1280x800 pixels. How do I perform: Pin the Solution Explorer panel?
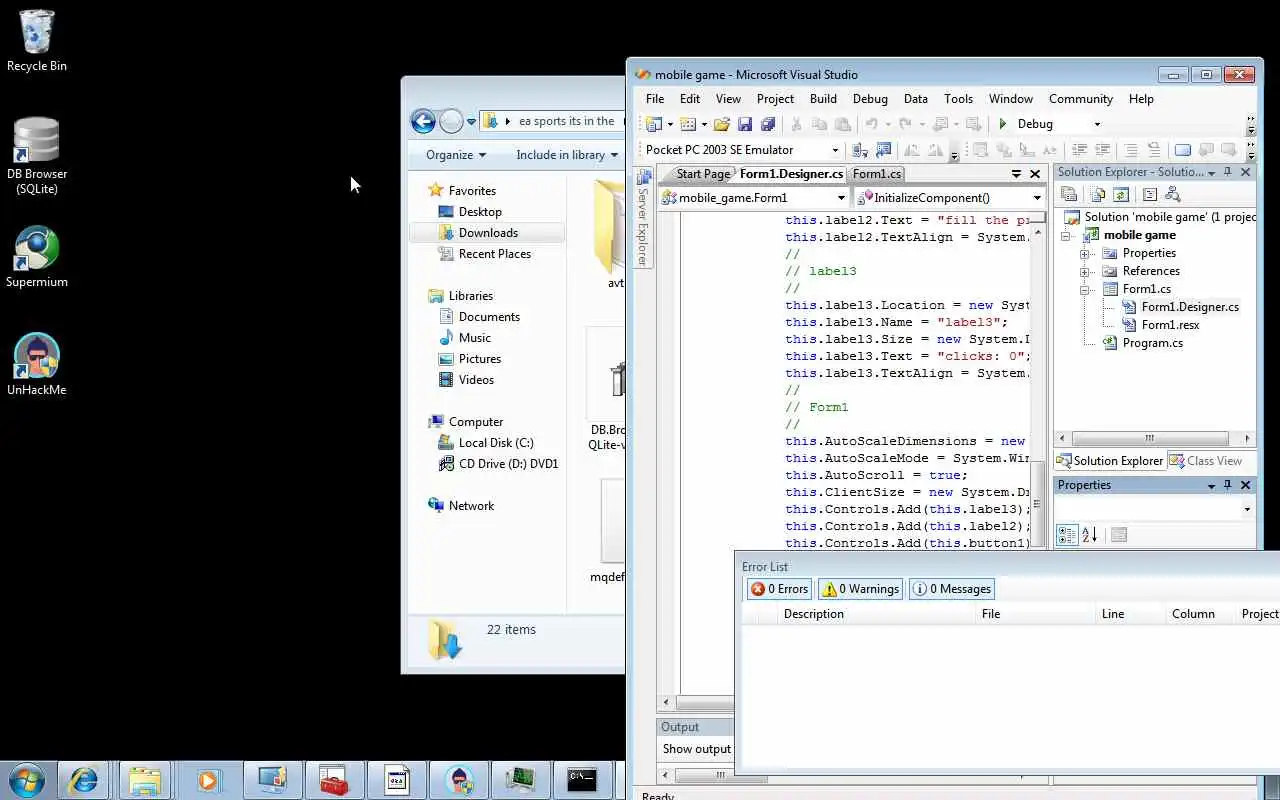click(x=1228, y=172)
